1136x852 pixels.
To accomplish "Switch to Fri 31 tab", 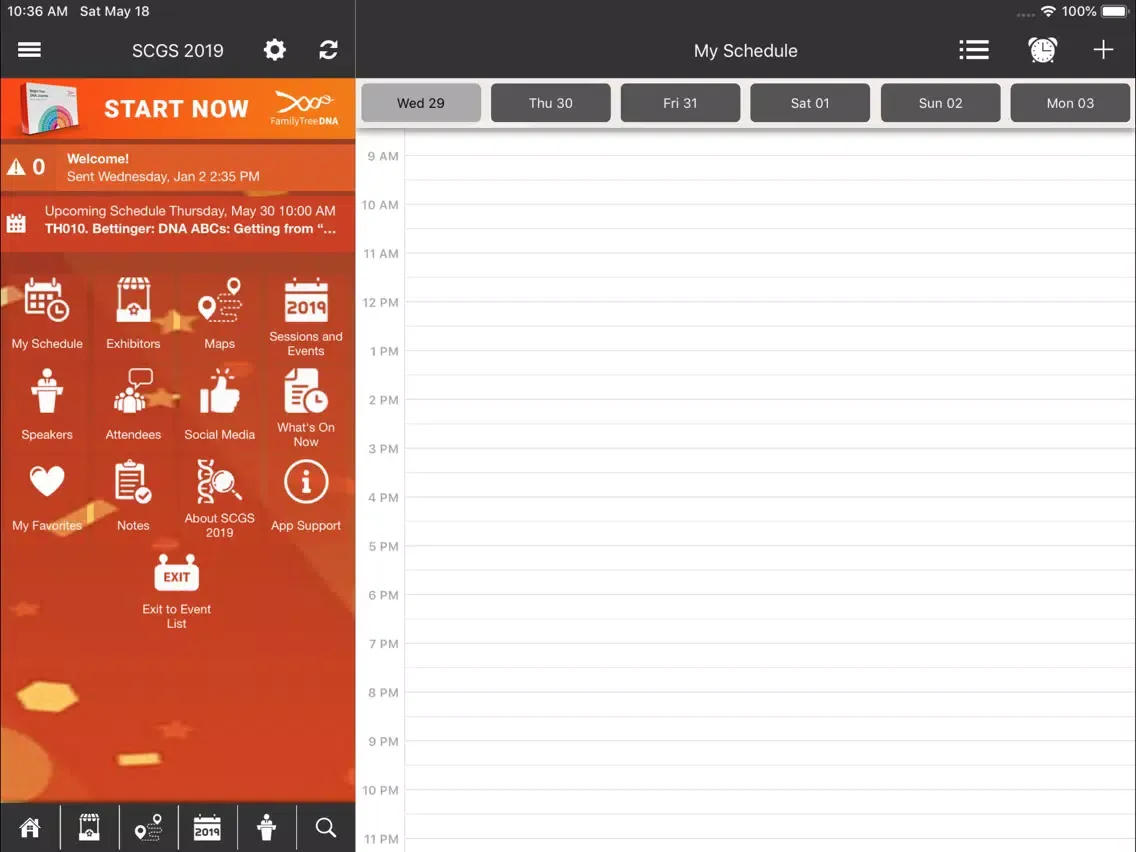I will (680, 103).
